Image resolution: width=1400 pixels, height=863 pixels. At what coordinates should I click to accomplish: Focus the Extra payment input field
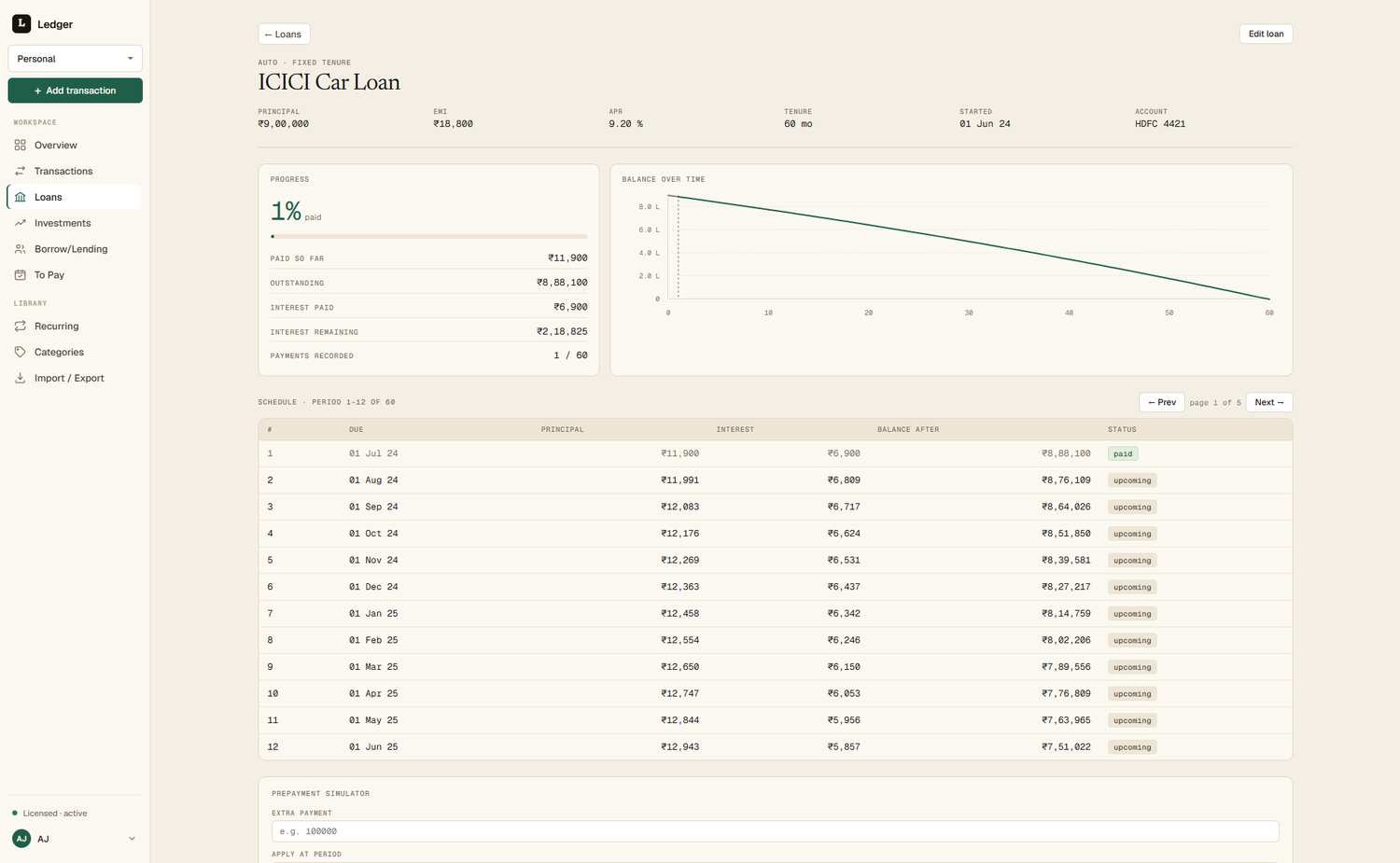[776, 831]
